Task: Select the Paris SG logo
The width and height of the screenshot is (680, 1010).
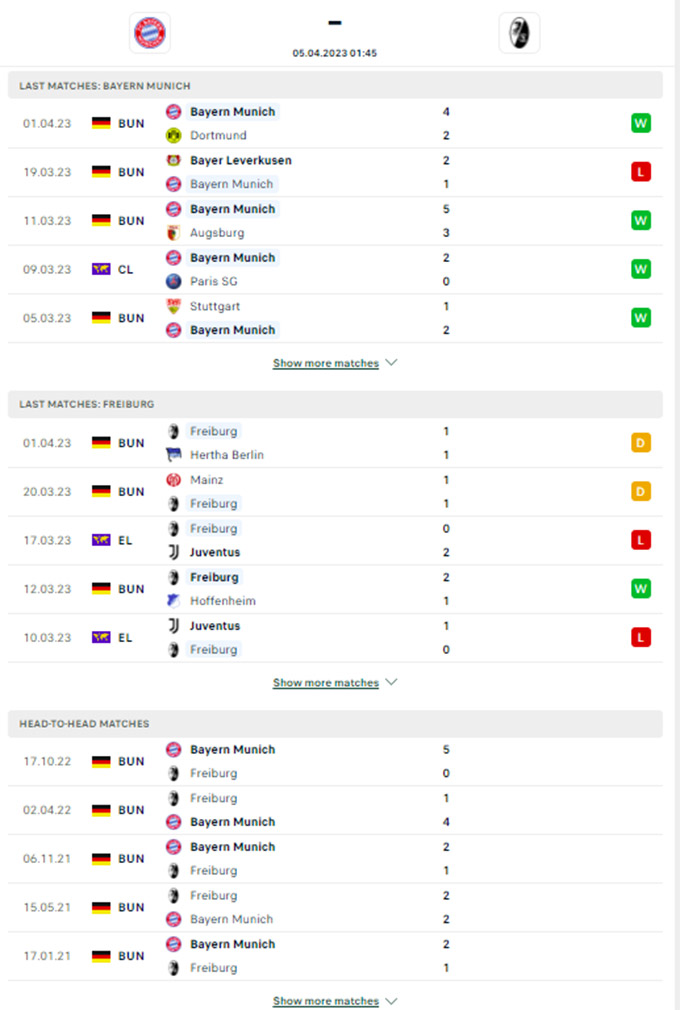Action: pyautogui.click(x=173, y=281)
